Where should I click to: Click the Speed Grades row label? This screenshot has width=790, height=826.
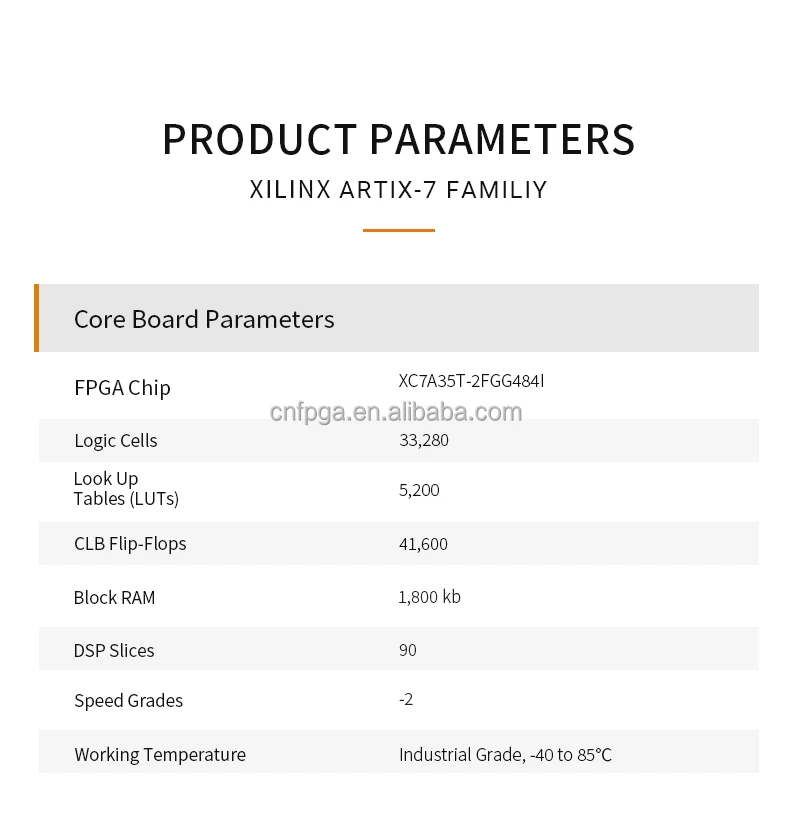tap(128, 701)
